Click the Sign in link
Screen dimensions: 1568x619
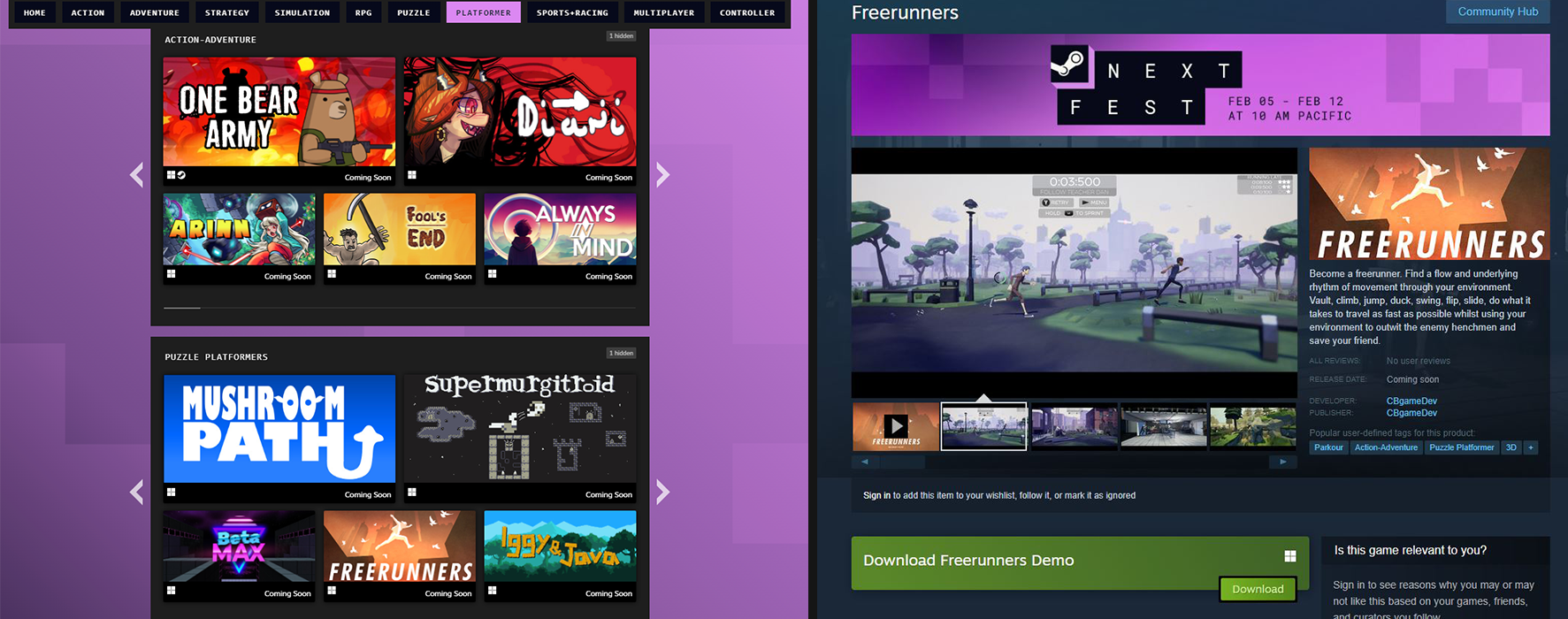(877, 495)
